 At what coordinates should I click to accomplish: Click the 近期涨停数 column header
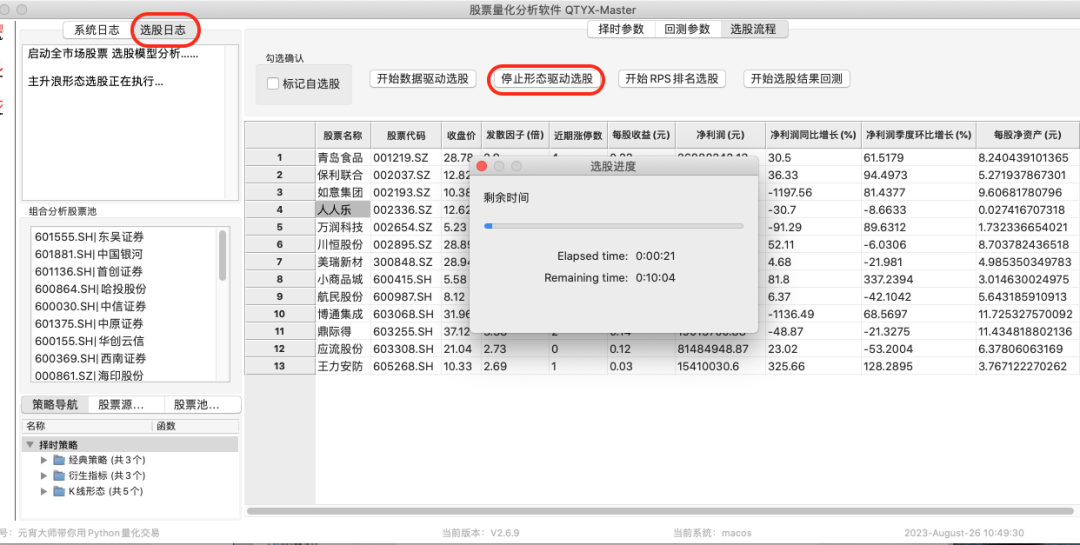point(579,135)
